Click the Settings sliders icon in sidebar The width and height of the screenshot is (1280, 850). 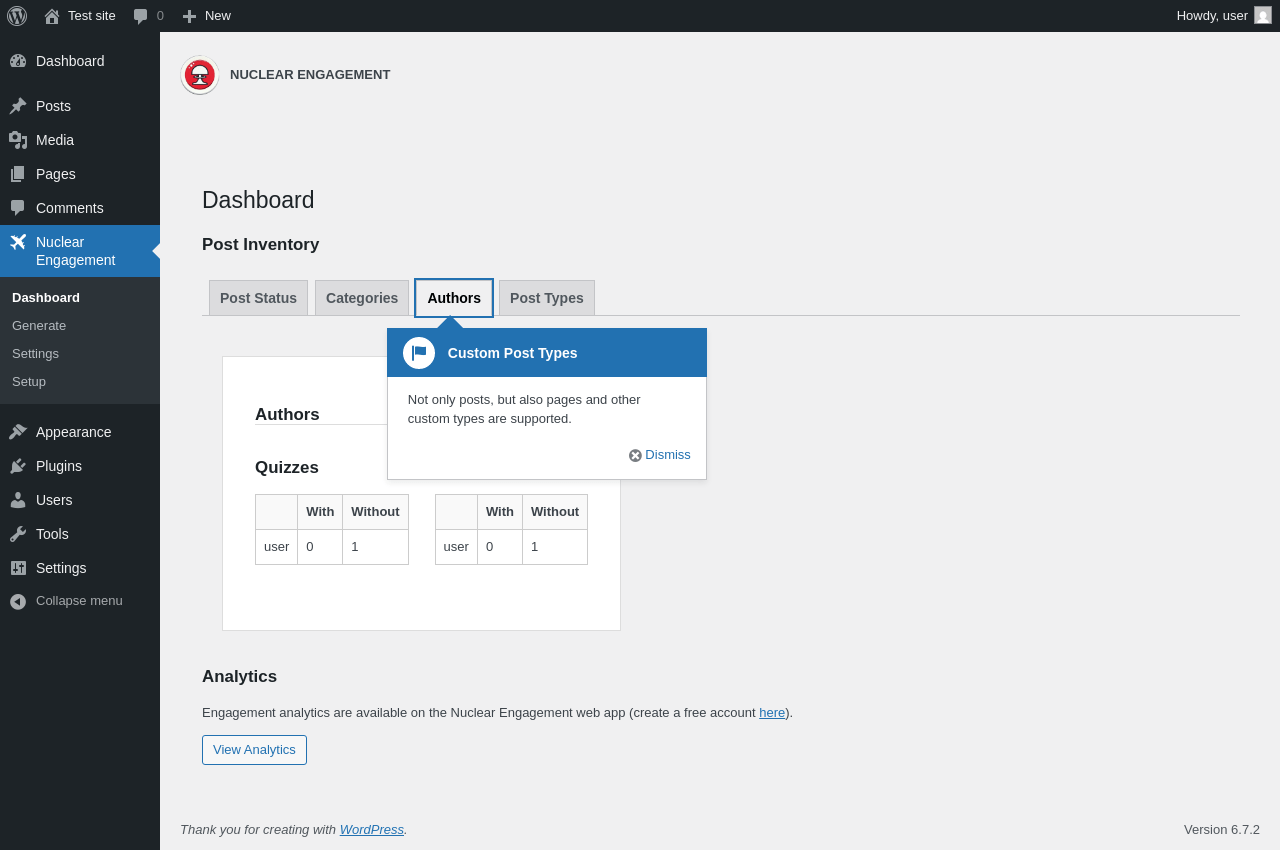click(x=18, y=568)
